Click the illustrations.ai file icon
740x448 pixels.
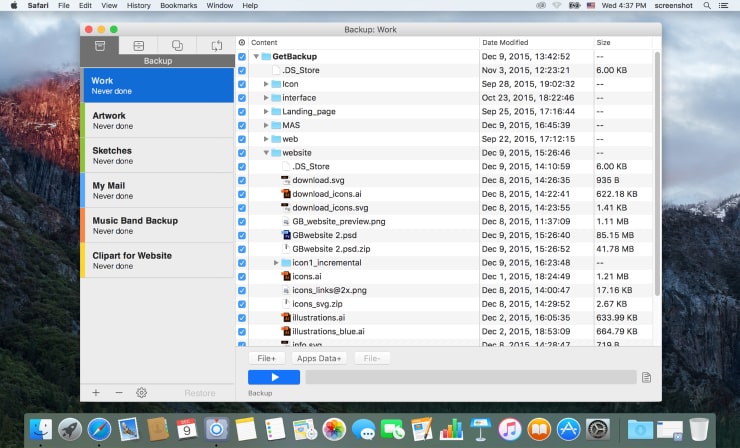286,318
